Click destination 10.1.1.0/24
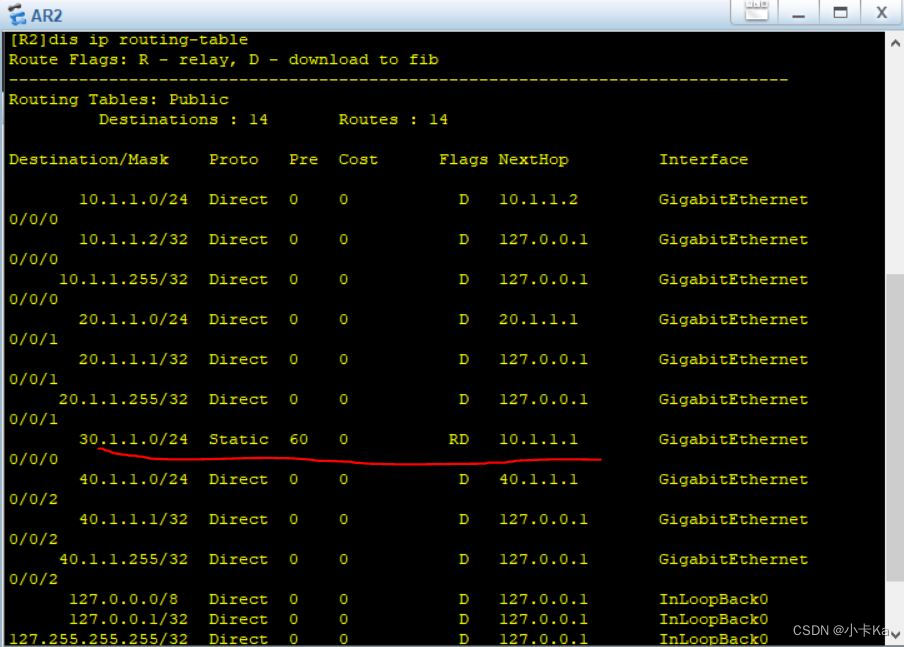904x647 pixels. pyautogui.click(x=133, y=200)
